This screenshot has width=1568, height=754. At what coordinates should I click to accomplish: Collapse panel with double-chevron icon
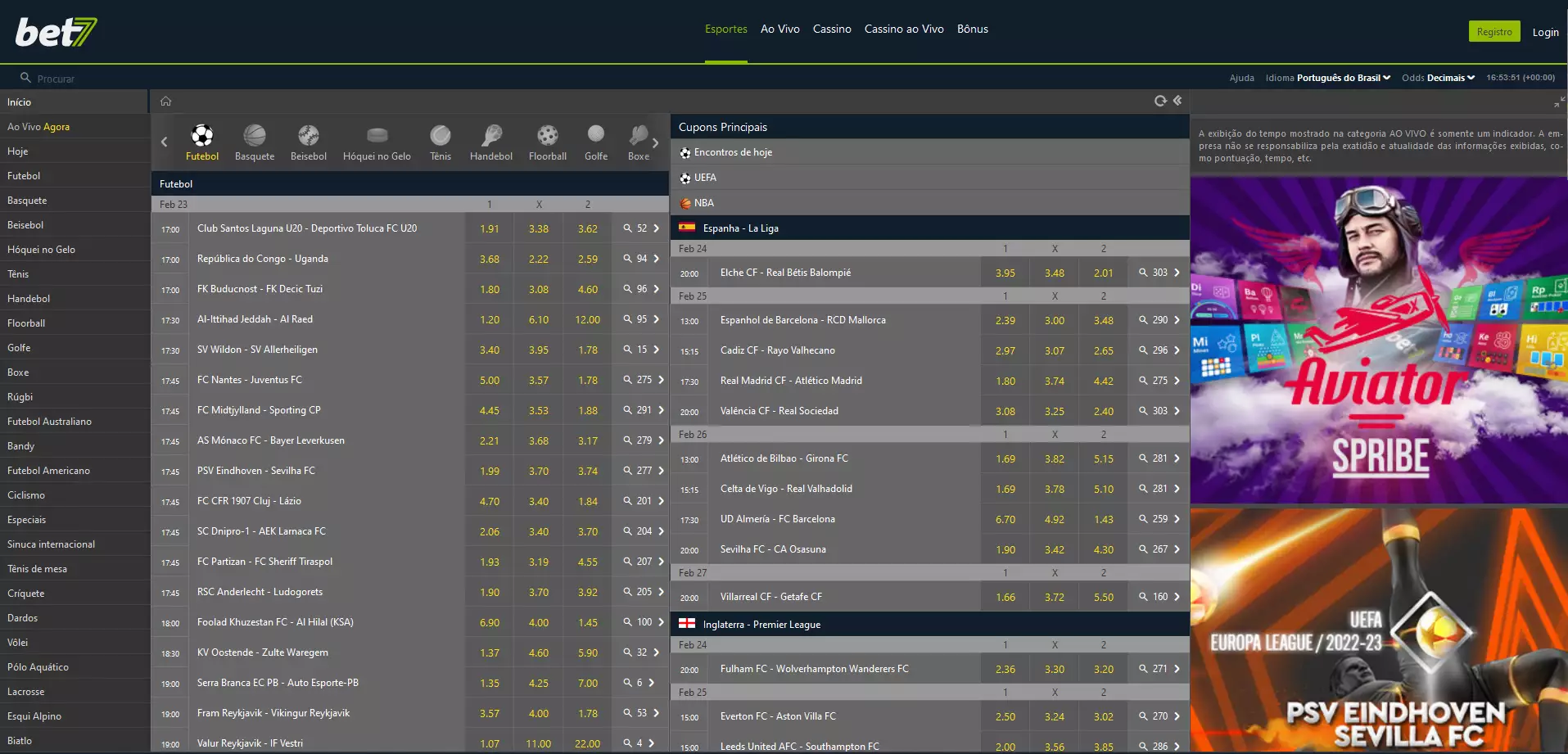1177,101
